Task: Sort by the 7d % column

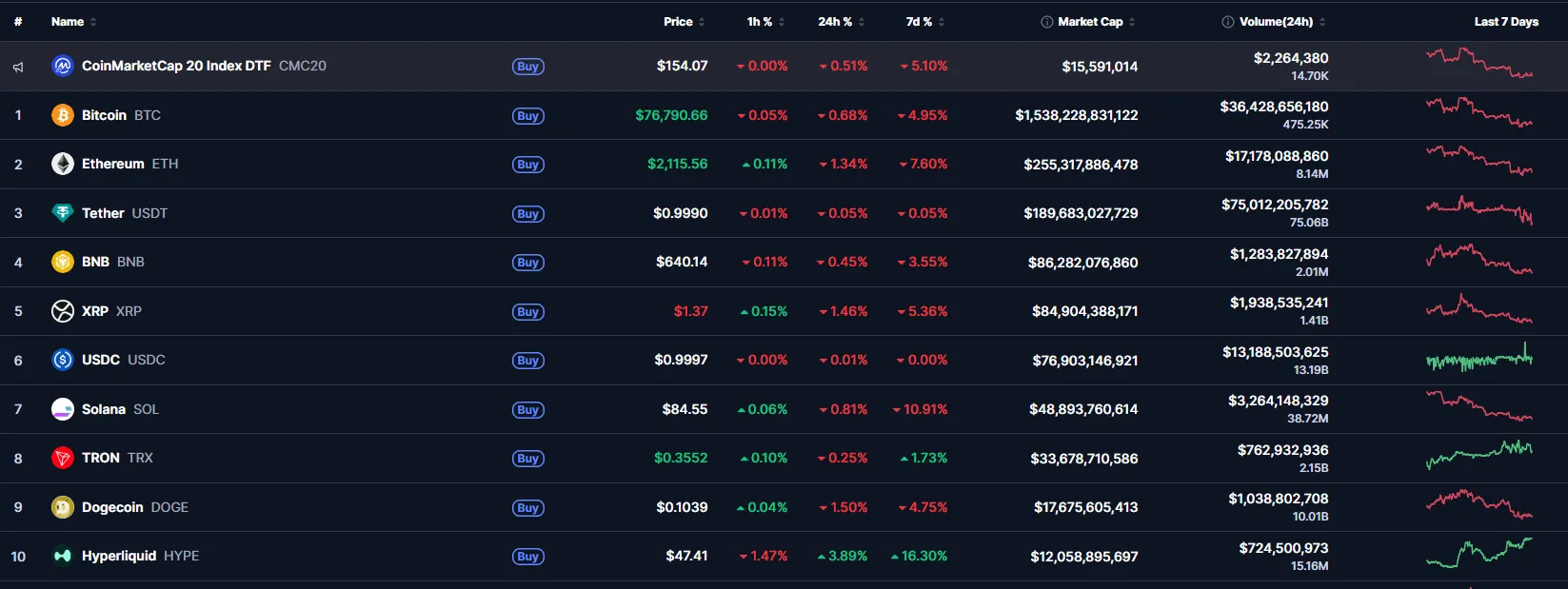Action: point(925,22)
